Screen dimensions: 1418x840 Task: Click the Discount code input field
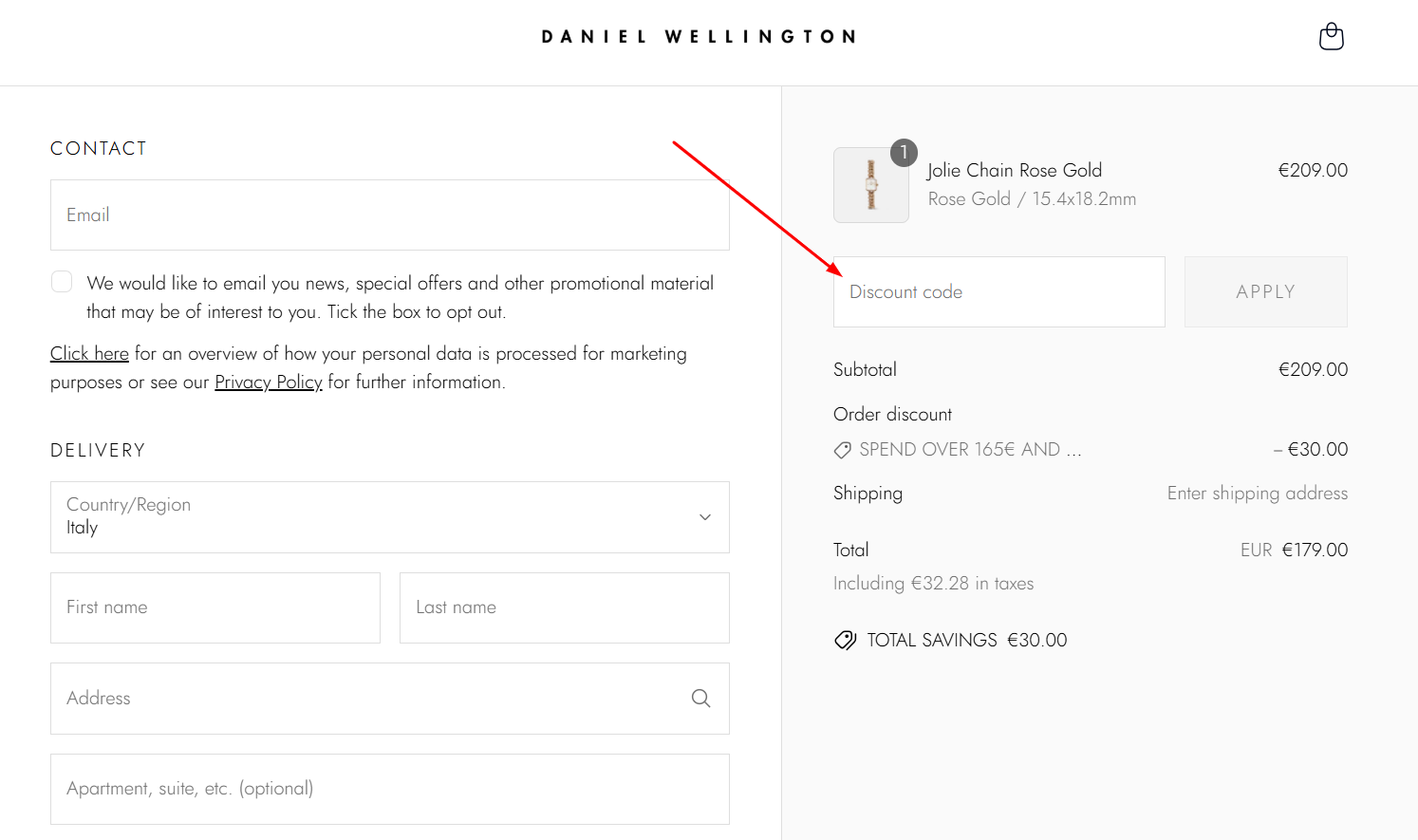click(x=998, y=291)
